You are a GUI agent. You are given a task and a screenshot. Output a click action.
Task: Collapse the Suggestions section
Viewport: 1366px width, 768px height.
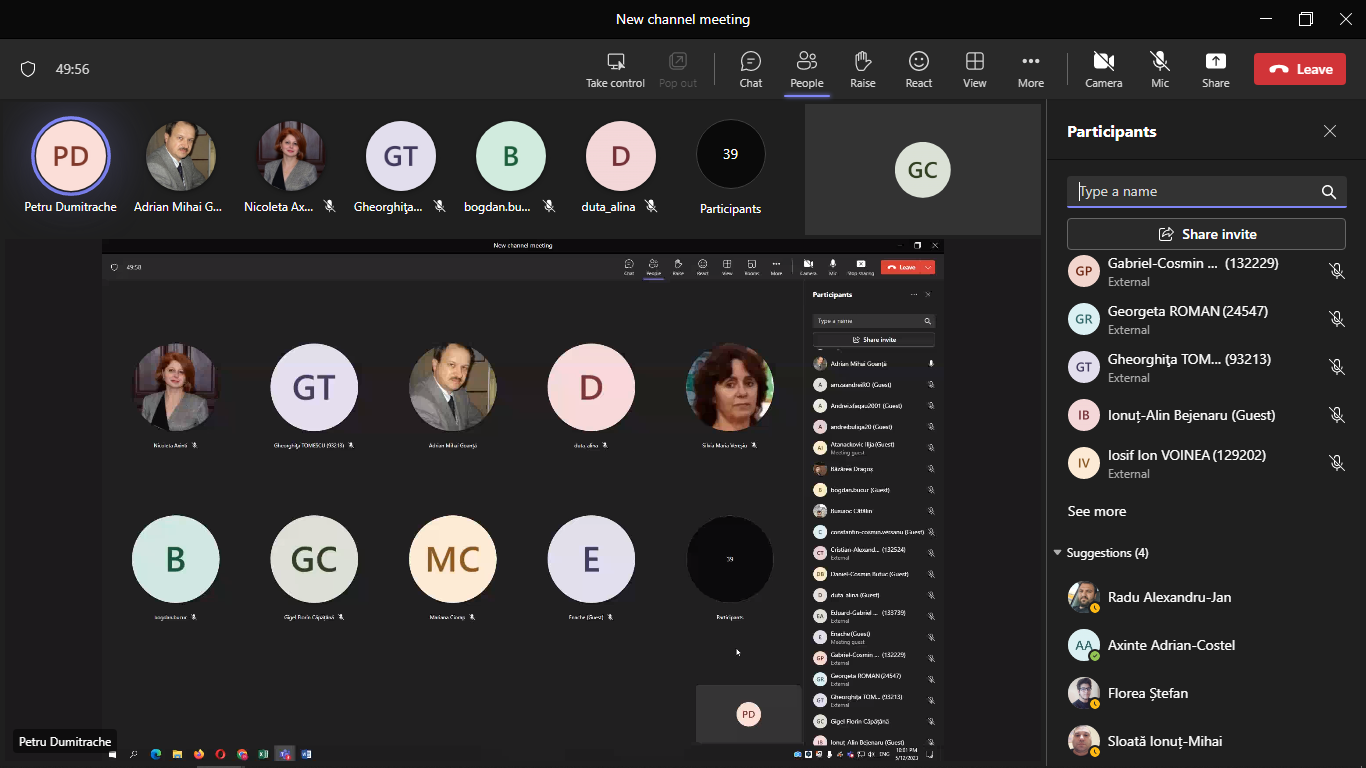click(1058, 553)
